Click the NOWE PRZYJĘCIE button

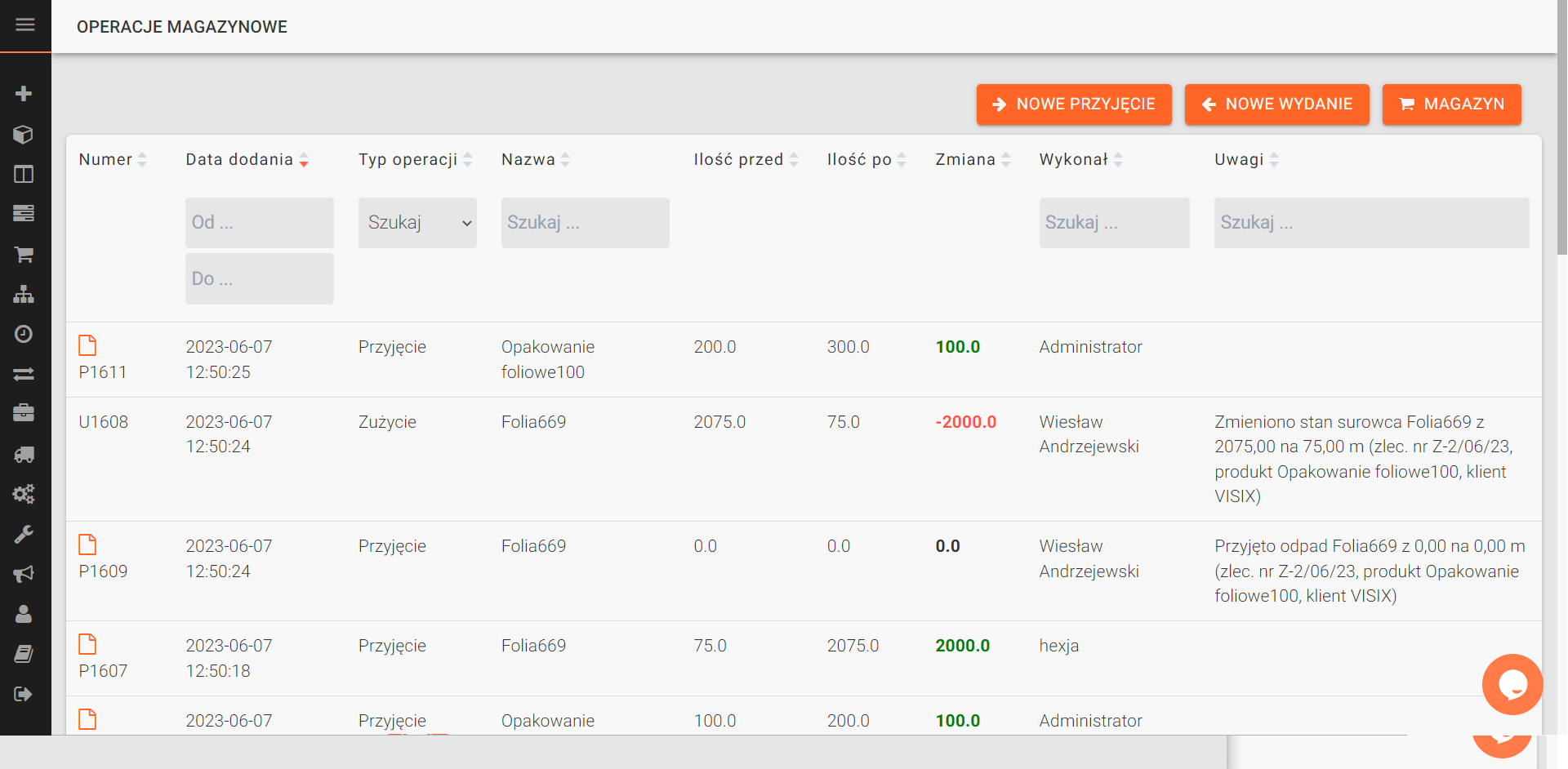click(1073, 104)
